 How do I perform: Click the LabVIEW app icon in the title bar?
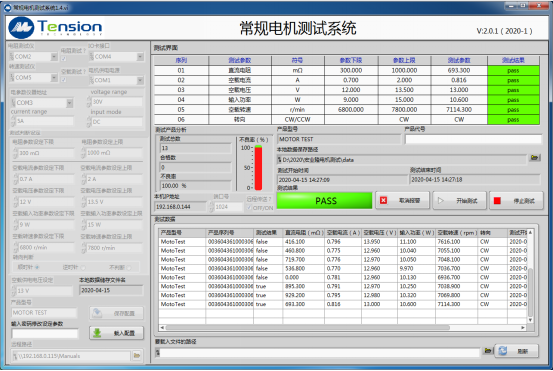[7, 7]
